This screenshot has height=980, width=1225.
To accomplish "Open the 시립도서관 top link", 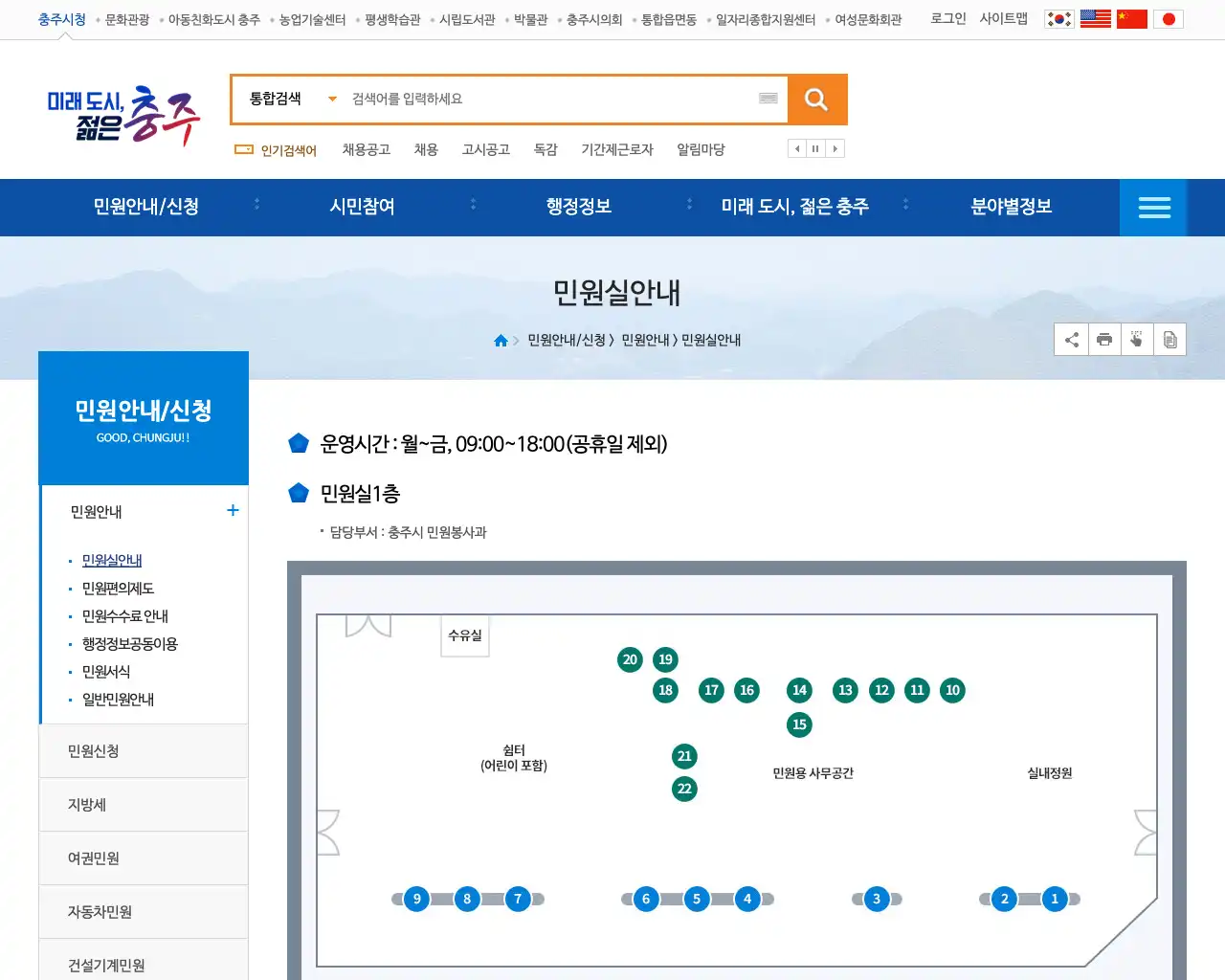I will [x=467, y=19].
